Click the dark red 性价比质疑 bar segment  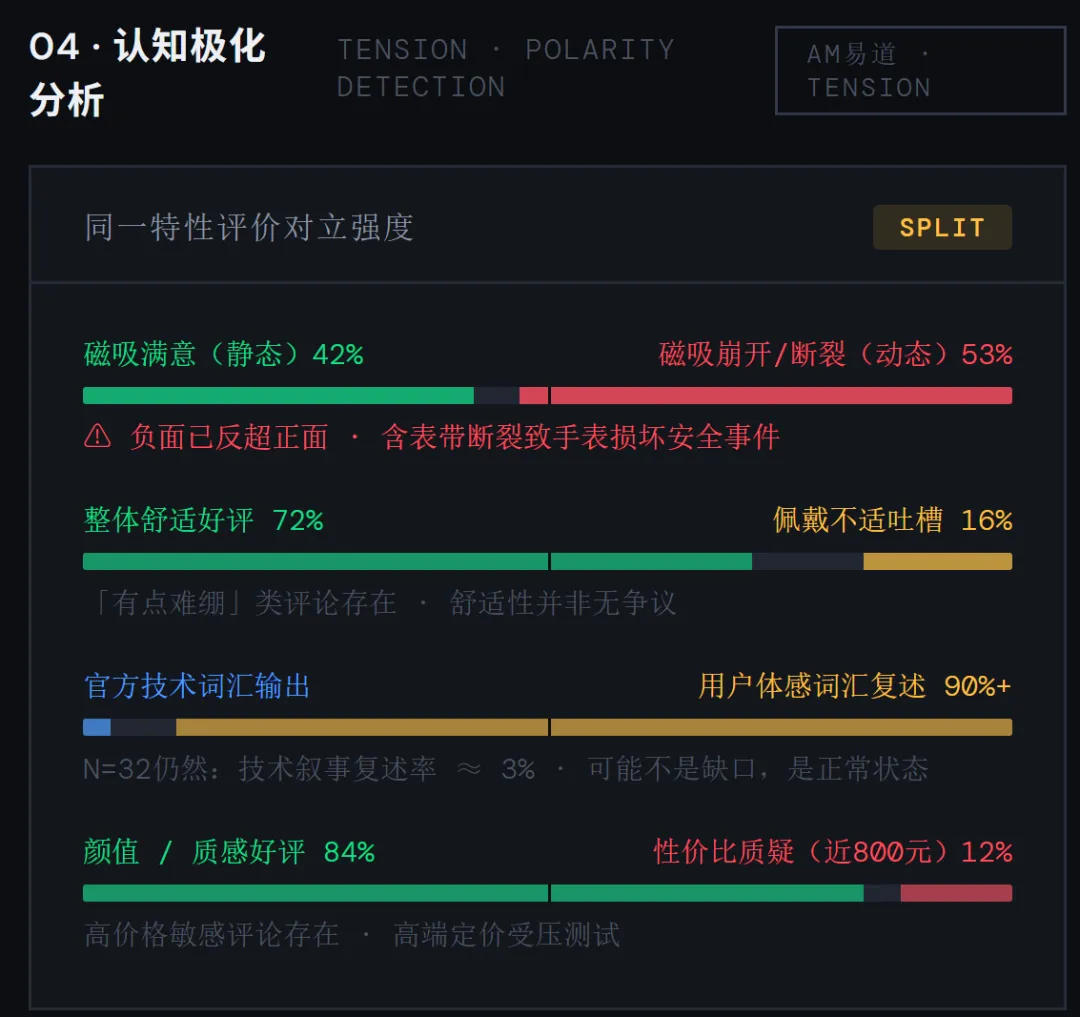pos(956,893)
